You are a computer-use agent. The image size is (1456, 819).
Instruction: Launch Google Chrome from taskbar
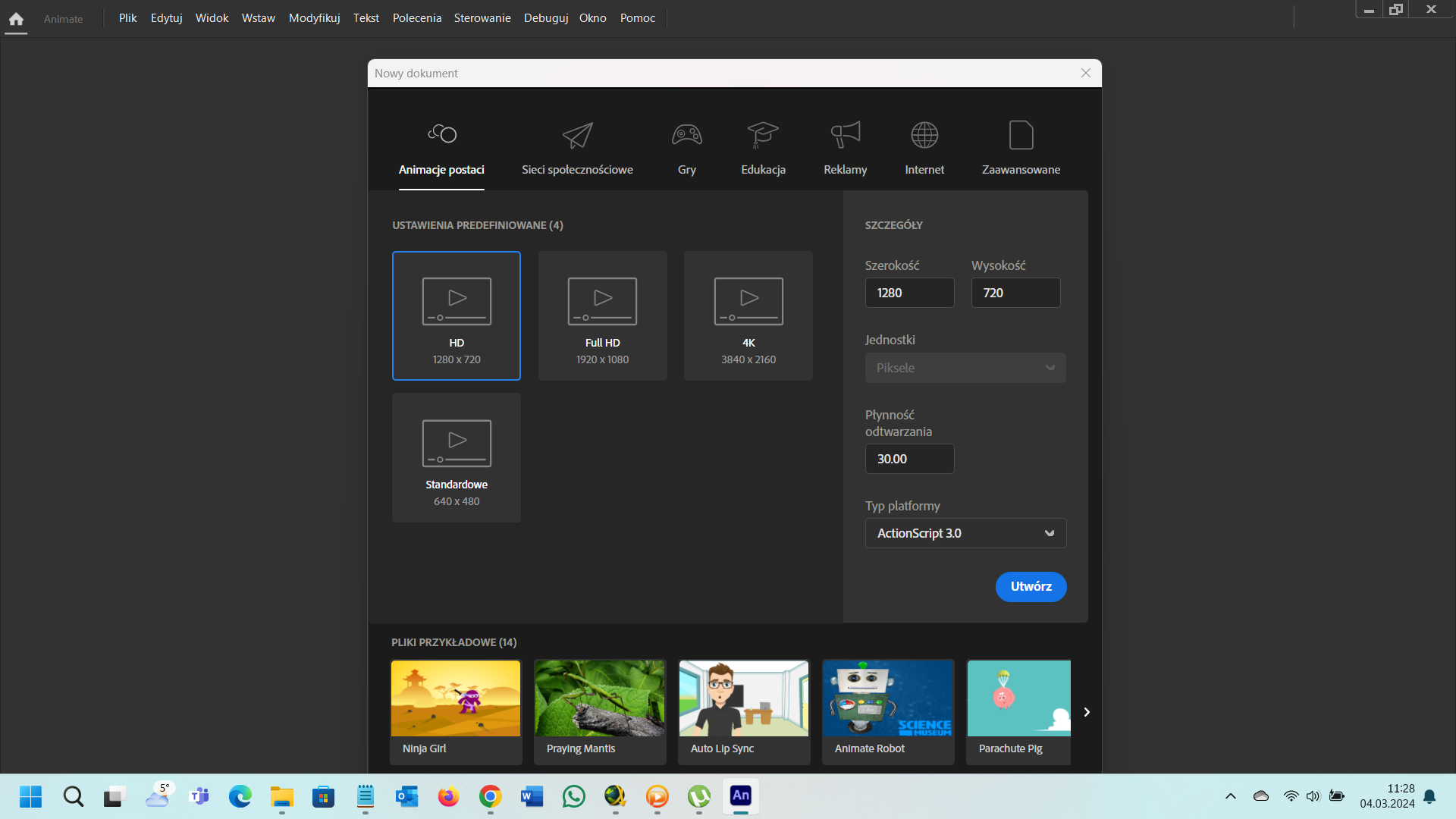point(490,796)
